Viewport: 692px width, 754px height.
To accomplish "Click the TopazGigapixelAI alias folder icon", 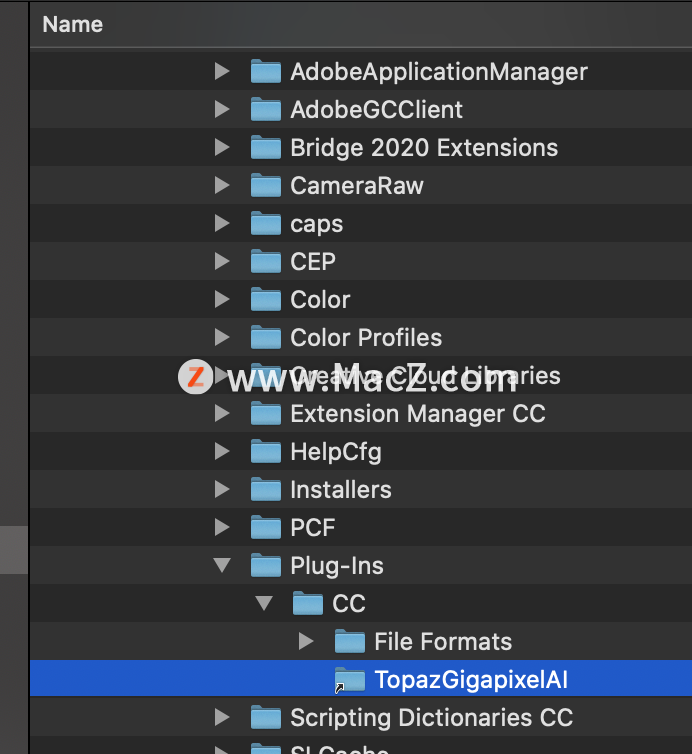I will 350,679.
